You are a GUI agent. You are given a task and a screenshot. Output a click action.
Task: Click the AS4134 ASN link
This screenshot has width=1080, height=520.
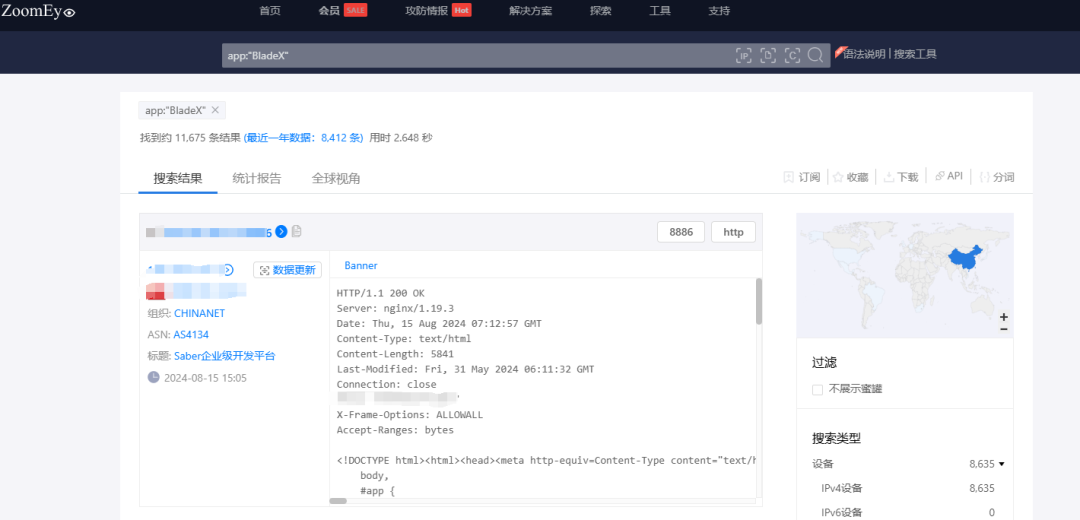point(191,335)
